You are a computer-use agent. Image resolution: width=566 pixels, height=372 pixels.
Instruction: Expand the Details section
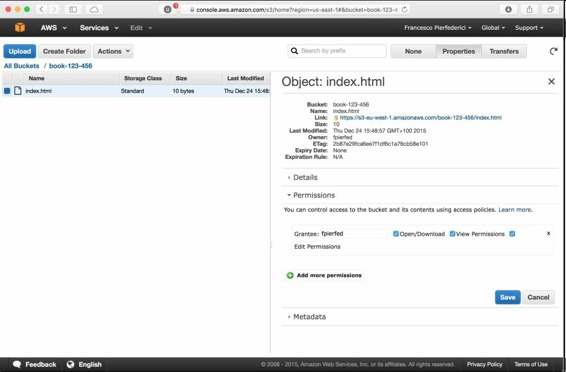coord(305,177)
